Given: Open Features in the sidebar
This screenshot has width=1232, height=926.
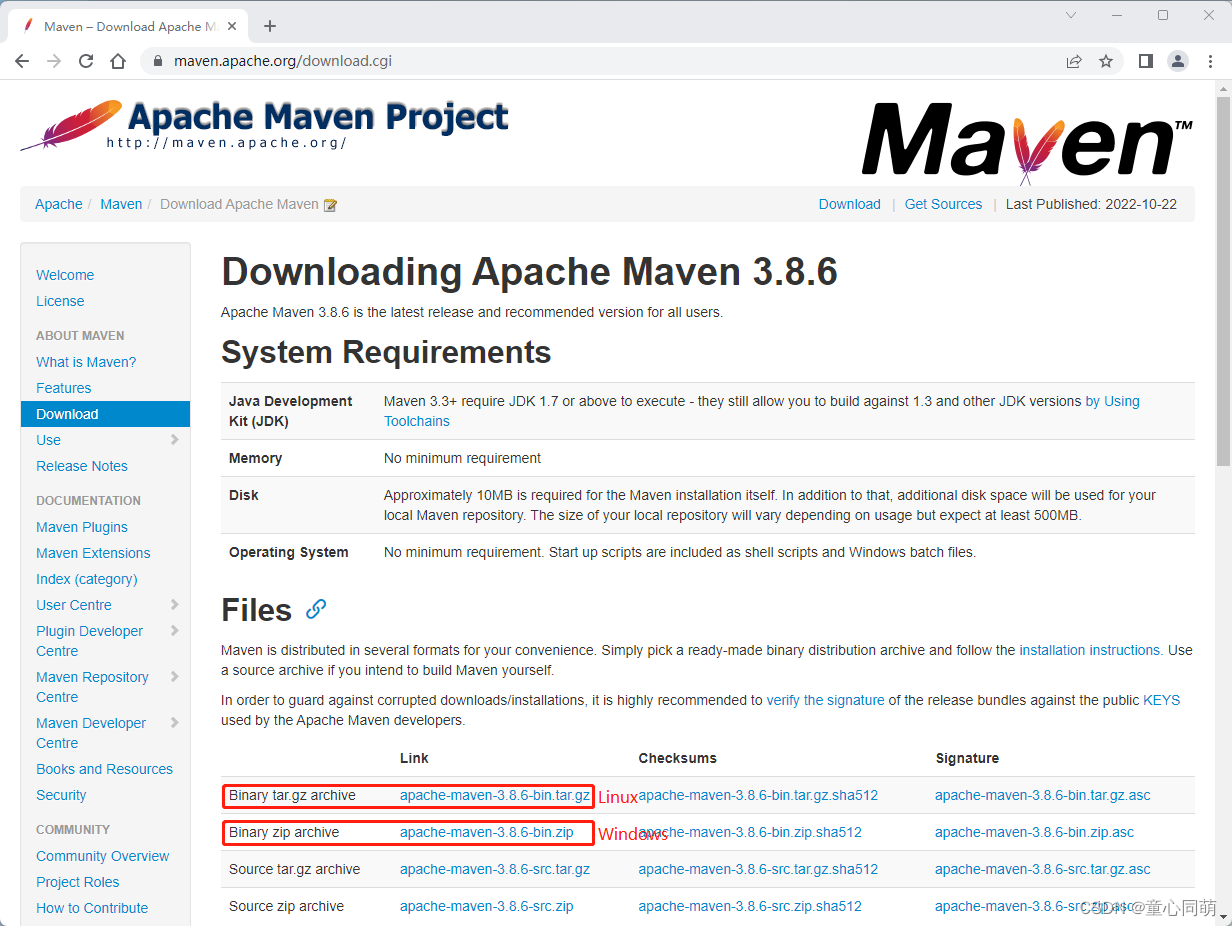Looking at the screenshot, I should pyautogui.click(x=63, y=388).
